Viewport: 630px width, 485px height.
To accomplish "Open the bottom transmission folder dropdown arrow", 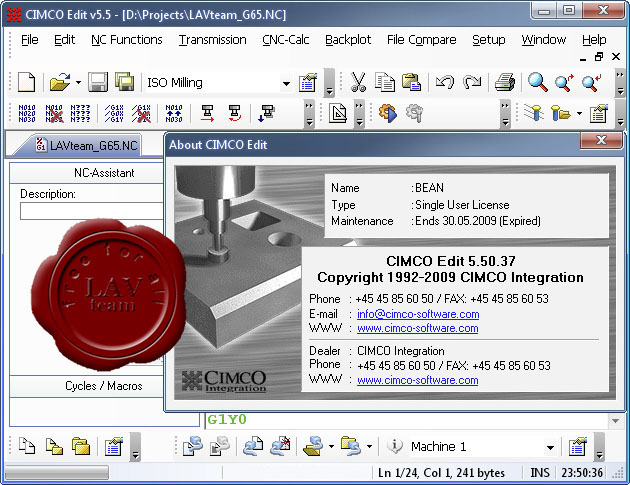I will tap(331, 446).
